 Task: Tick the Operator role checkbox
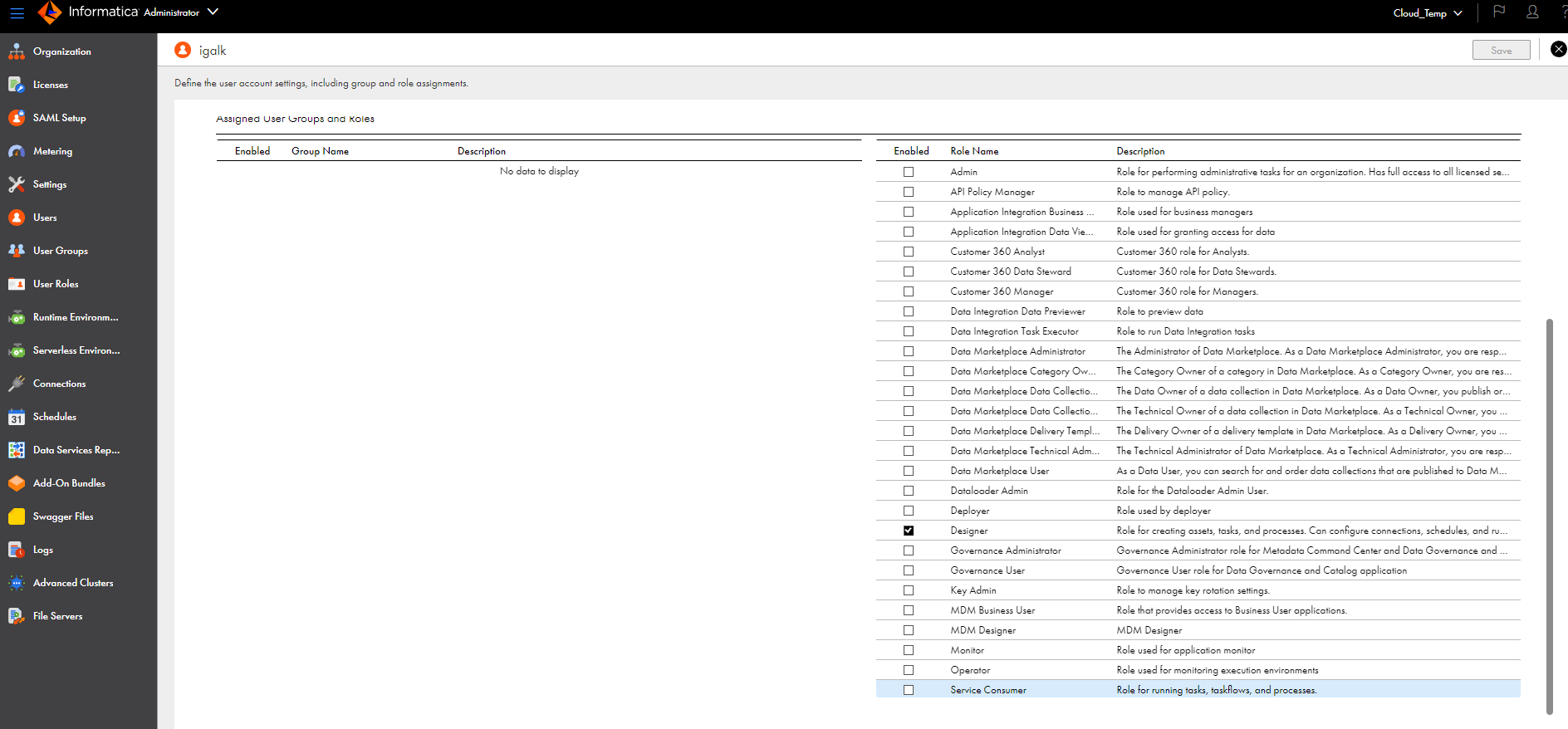(909, 670)
